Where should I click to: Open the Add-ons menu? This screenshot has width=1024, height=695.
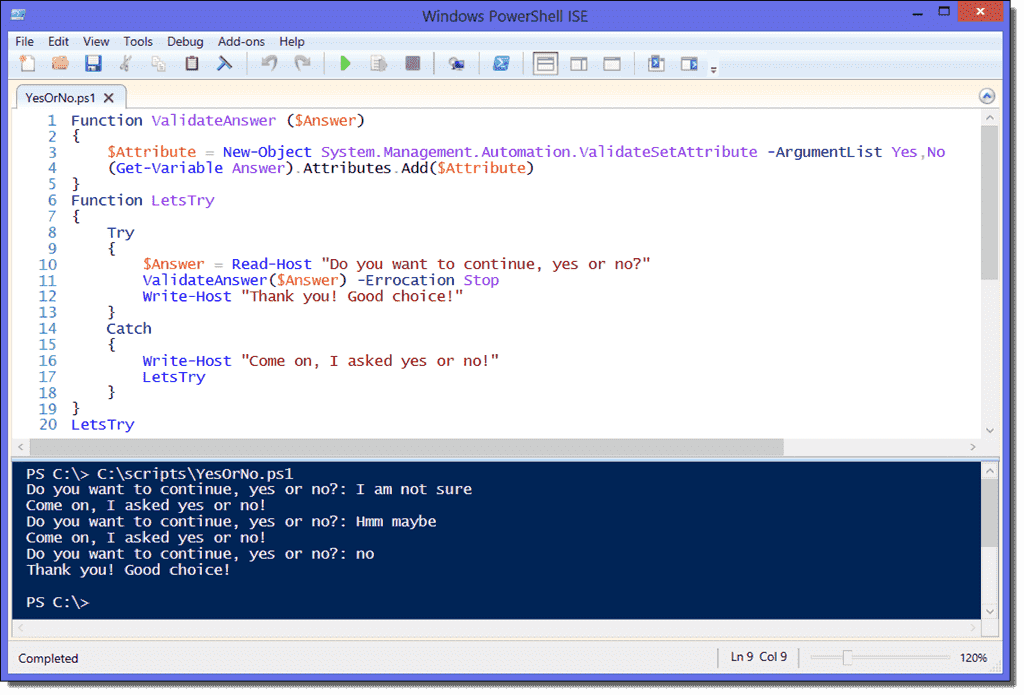pyautogui.click(x=240, y=41)
